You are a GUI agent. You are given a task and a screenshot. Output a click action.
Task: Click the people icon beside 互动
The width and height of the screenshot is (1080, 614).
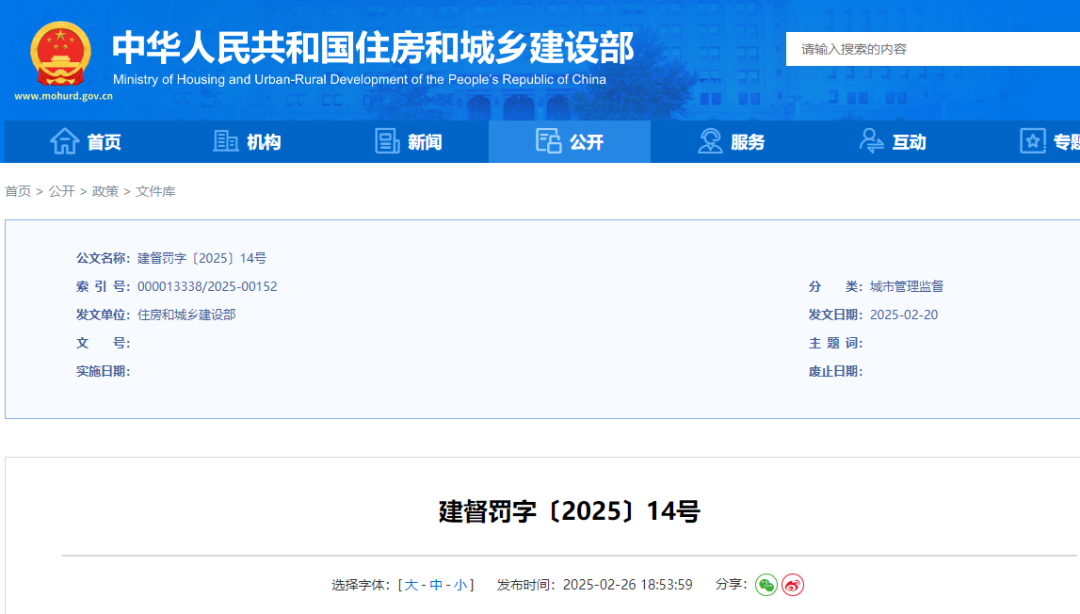[x=871, y=142]
